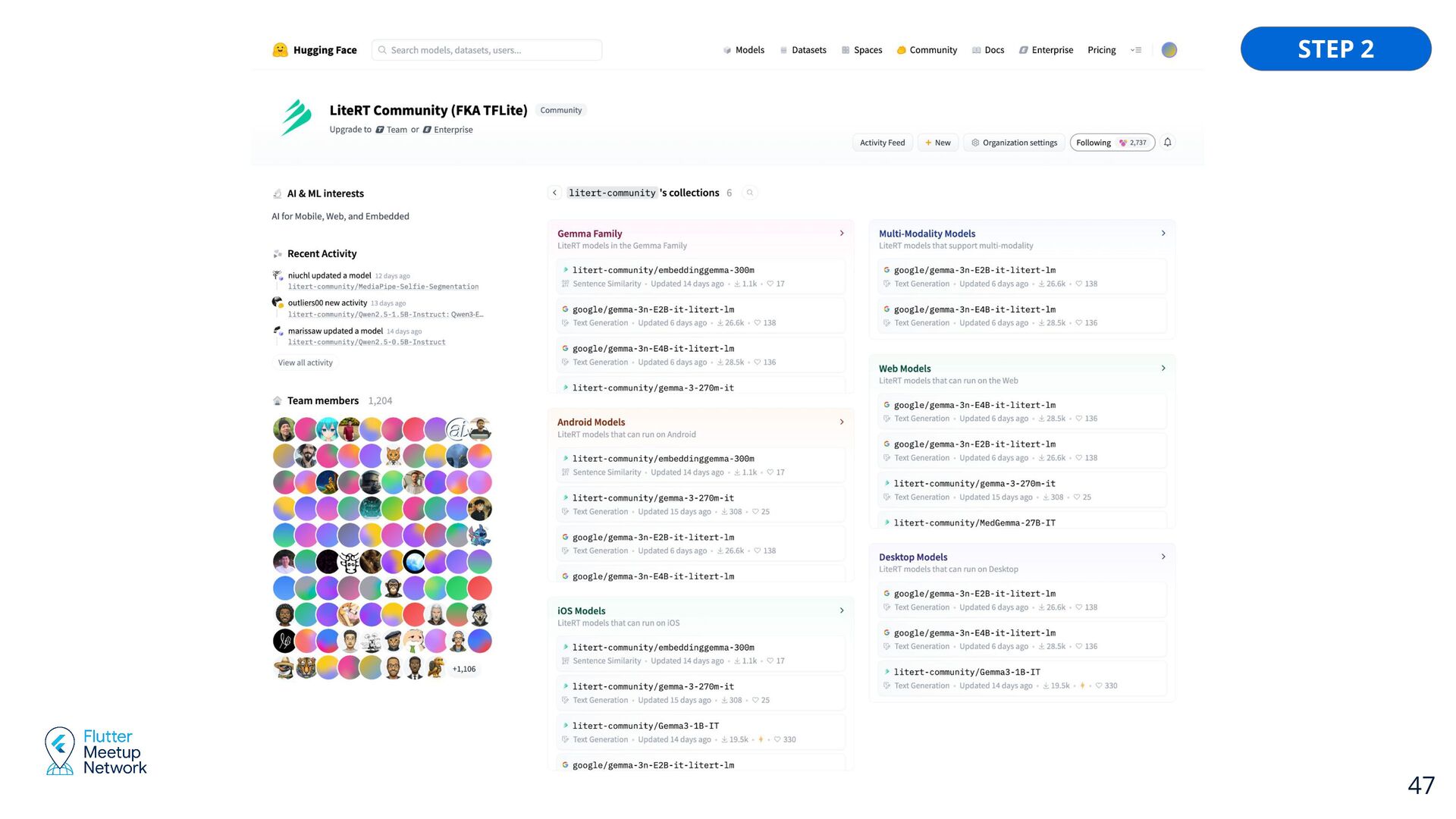Open the more options menu icon in navbar

click(1136, 50)
